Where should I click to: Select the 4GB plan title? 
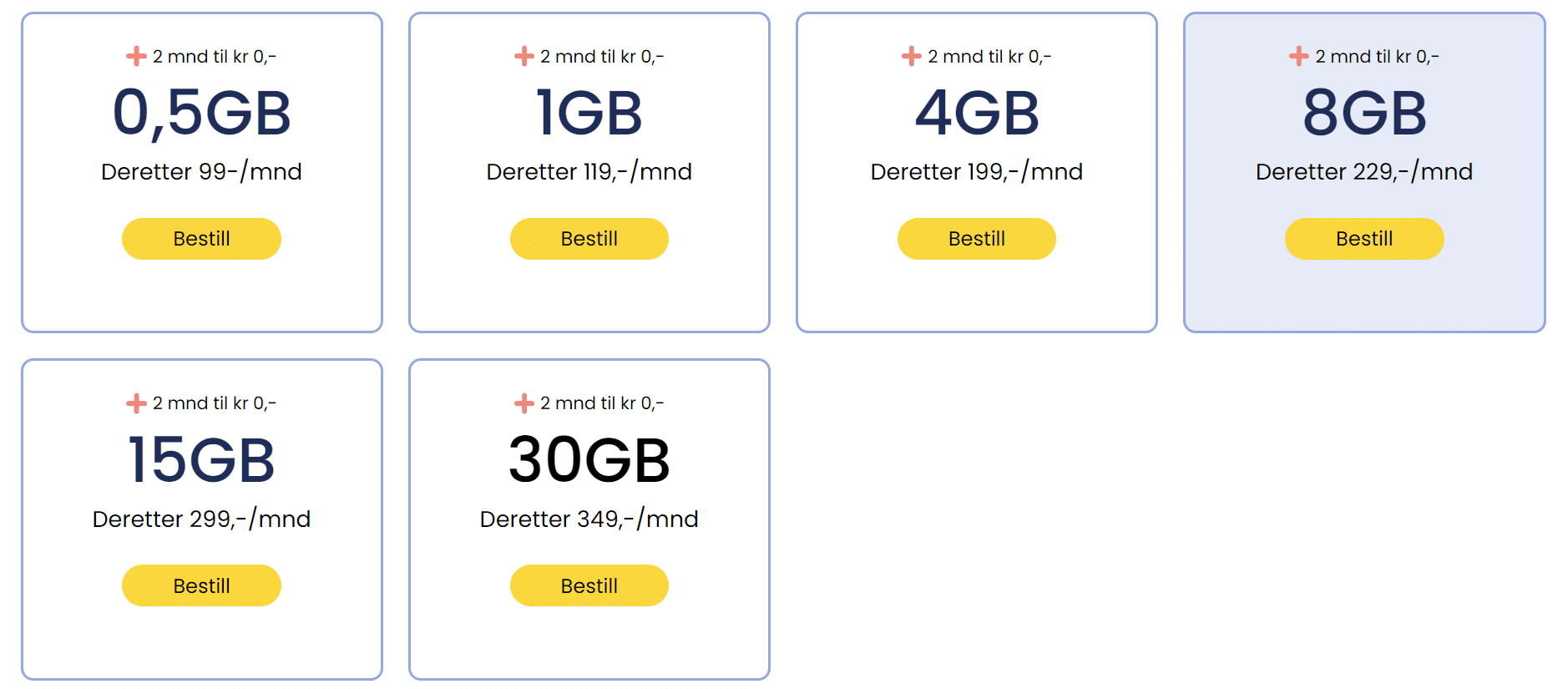(x=976, y=113)
